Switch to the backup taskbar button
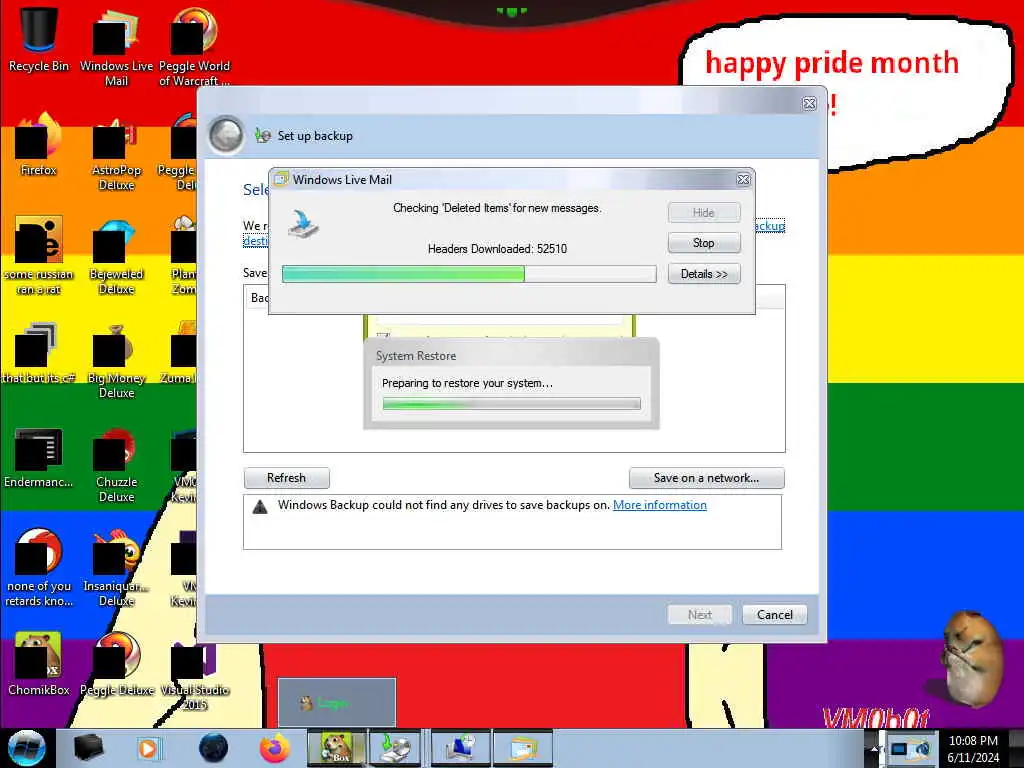The height and width of the screenshot is (768, 1024). 396,748
